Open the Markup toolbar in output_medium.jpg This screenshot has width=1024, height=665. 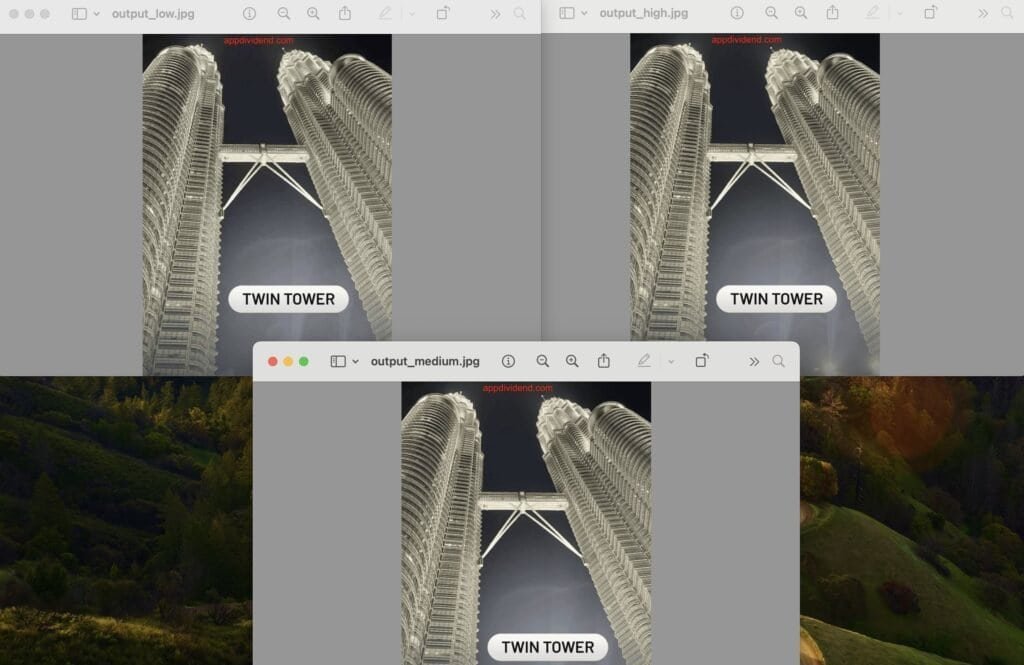tap(644, 361)
